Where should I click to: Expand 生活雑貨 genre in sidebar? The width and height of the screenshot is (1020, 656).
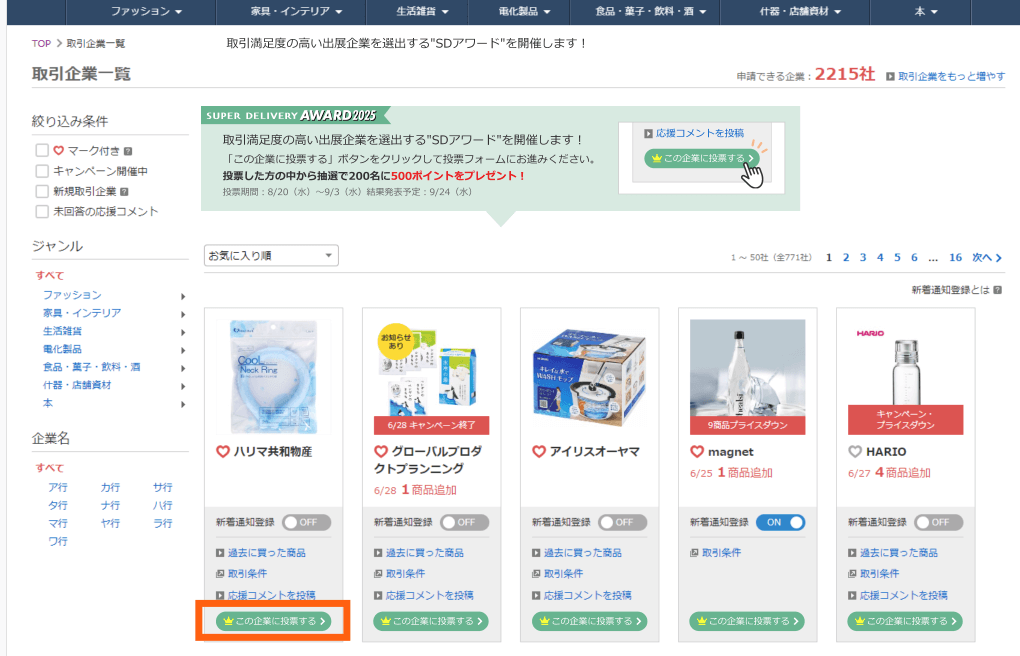coord(183,333)
